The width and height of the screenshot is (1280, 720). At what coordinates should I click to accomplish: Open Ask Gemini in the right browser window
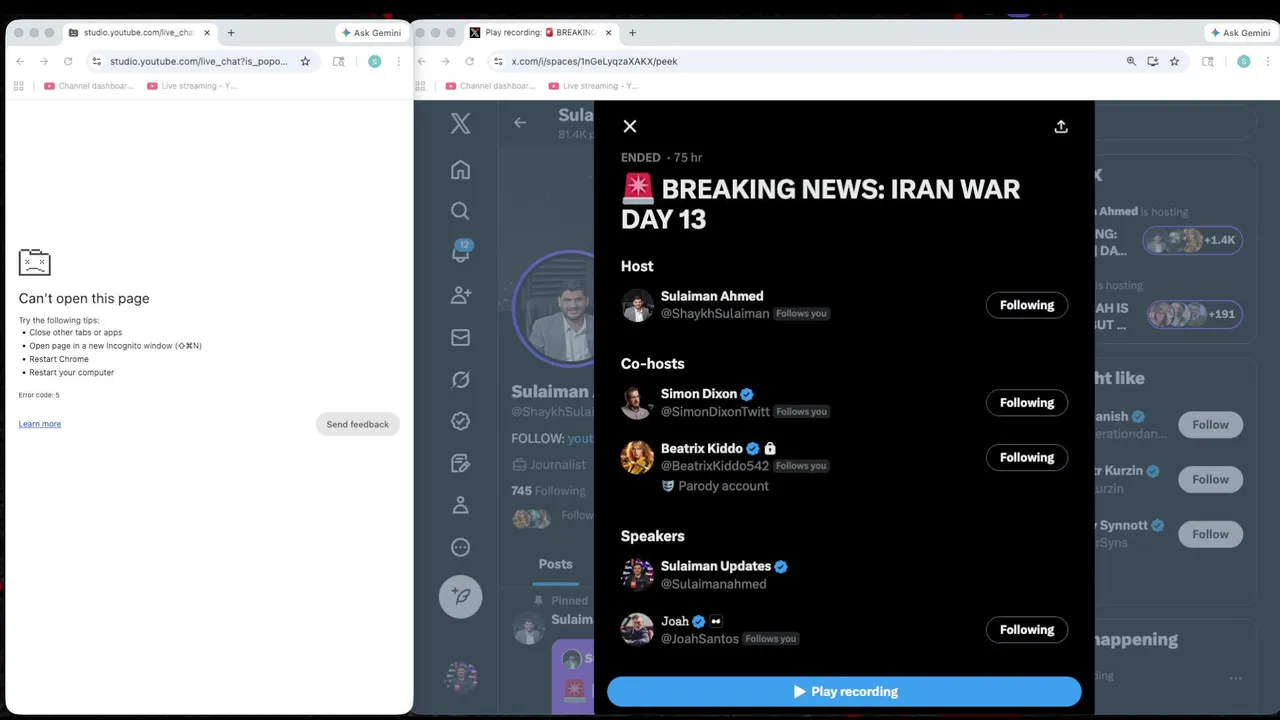pos(1240,33)
